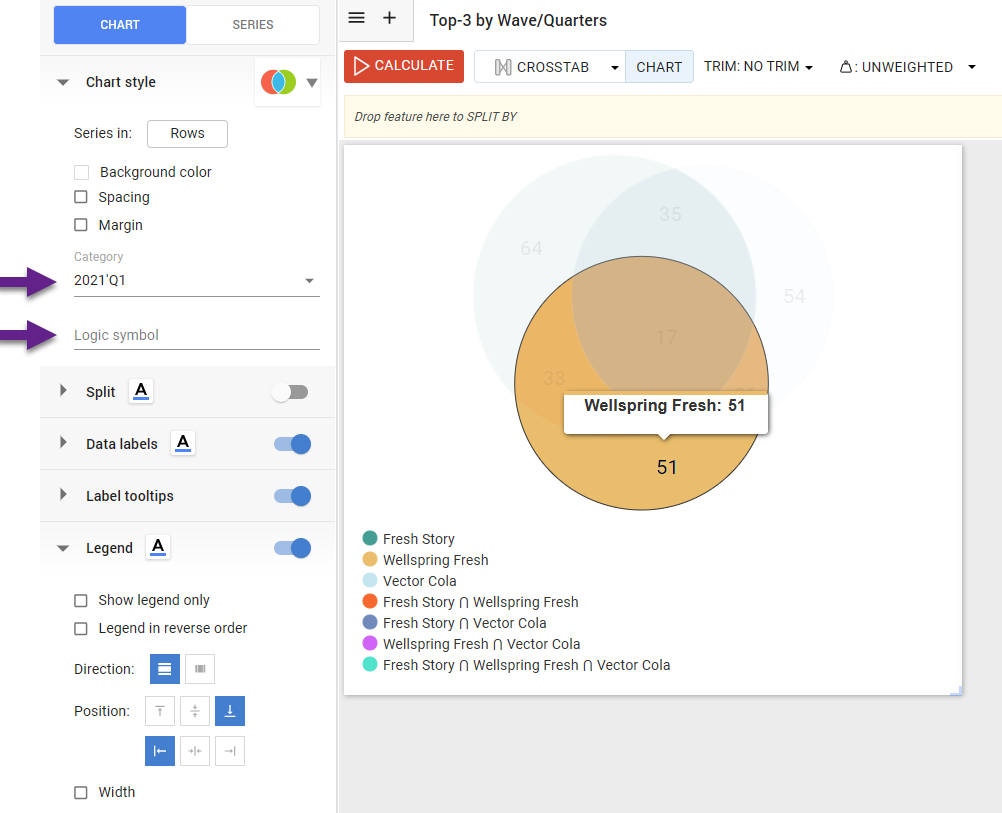Enable the Background color checkbox
The height and width of the screenshot is (813, 1002).
point(82,172)
